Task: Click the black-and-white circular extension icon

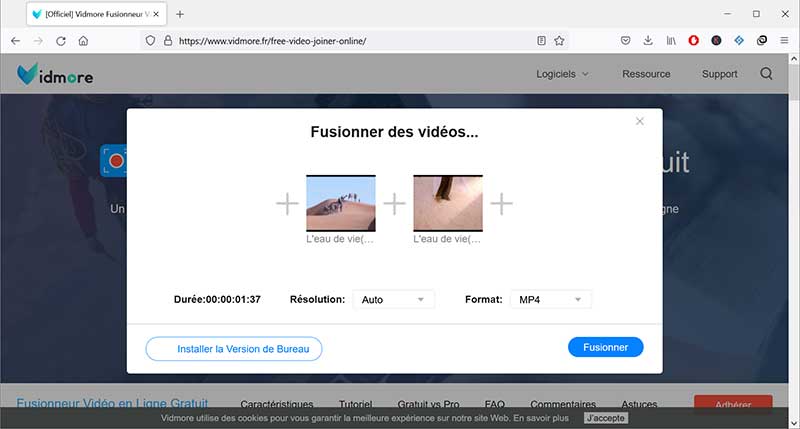Action: click(762, 40)
